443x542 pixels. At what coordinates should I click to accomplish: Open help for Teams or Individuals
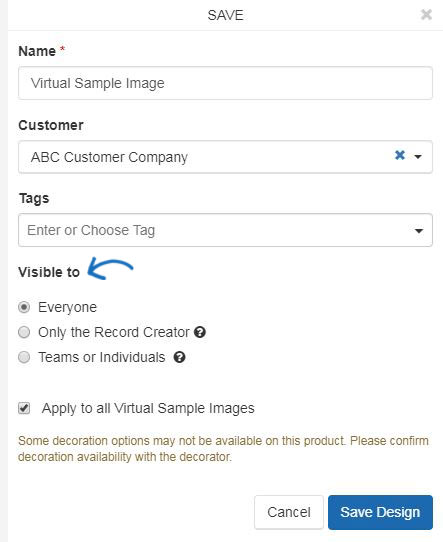179,357
